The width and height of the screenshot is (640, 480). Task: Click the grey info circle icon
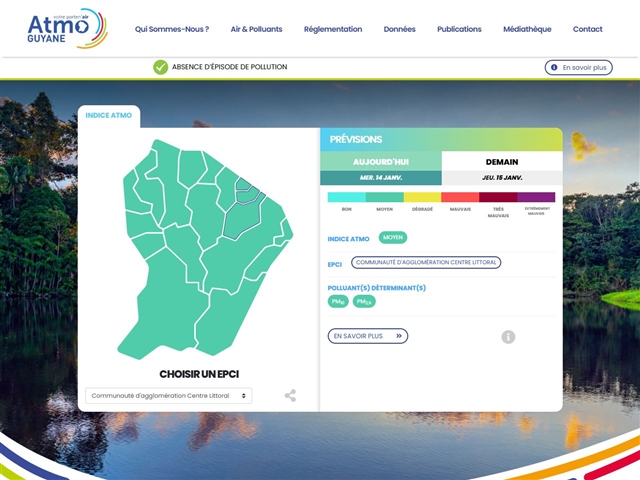508,337
